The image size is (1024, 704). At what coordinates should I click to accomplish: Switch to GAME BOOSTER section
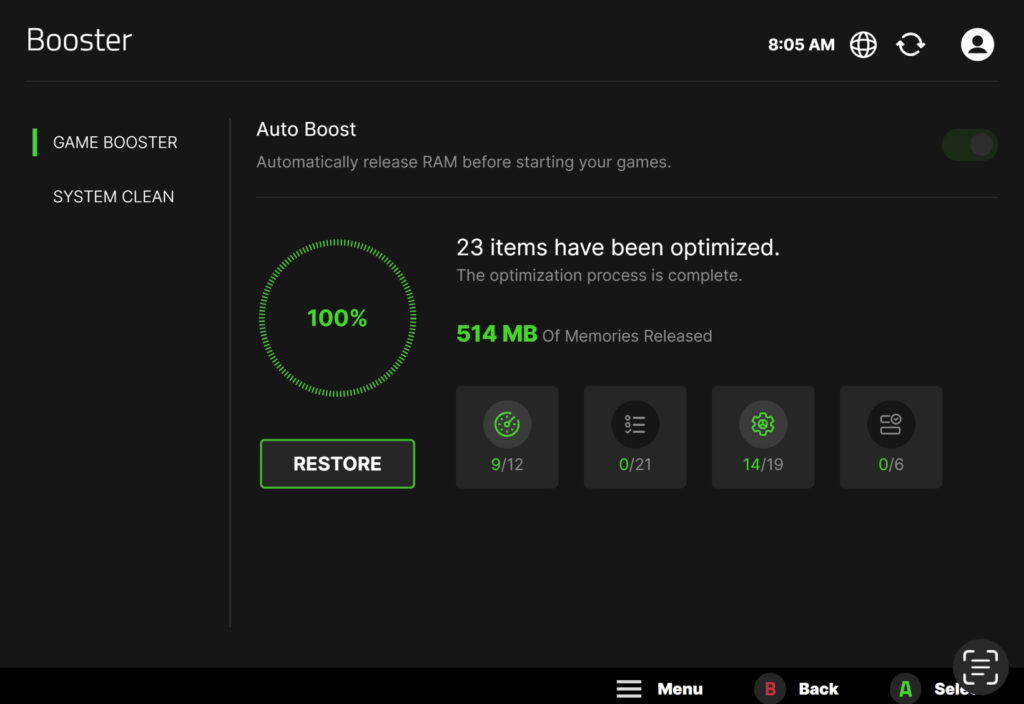(x=115, y=142)
